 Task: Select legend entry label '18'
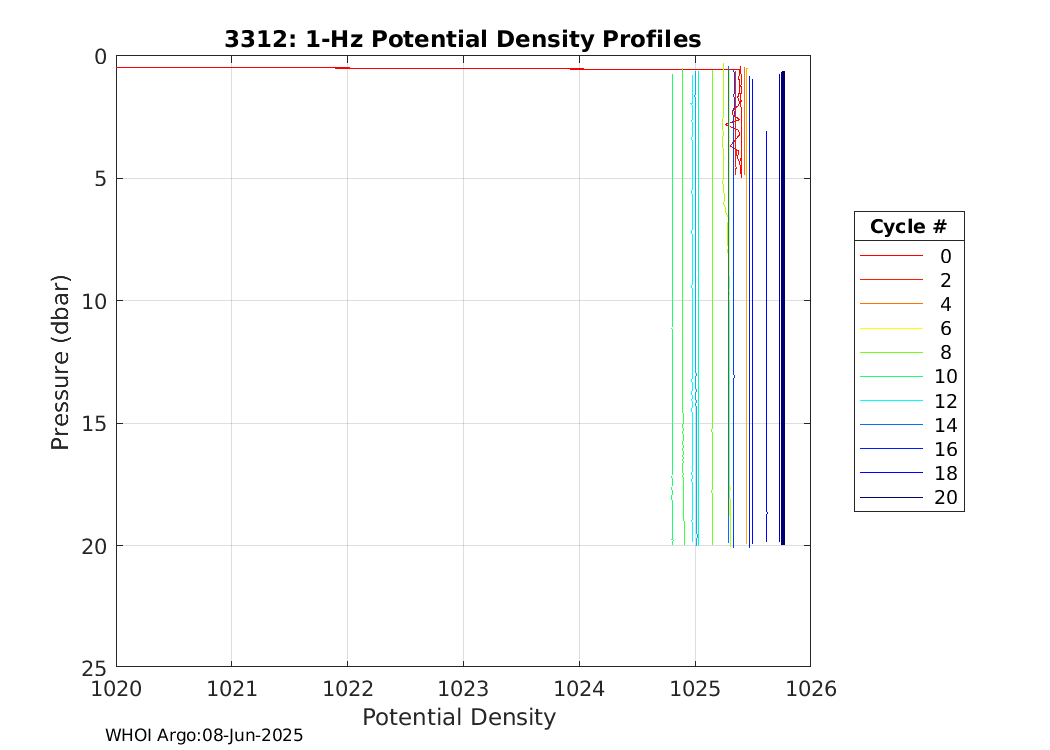point(946,473)
